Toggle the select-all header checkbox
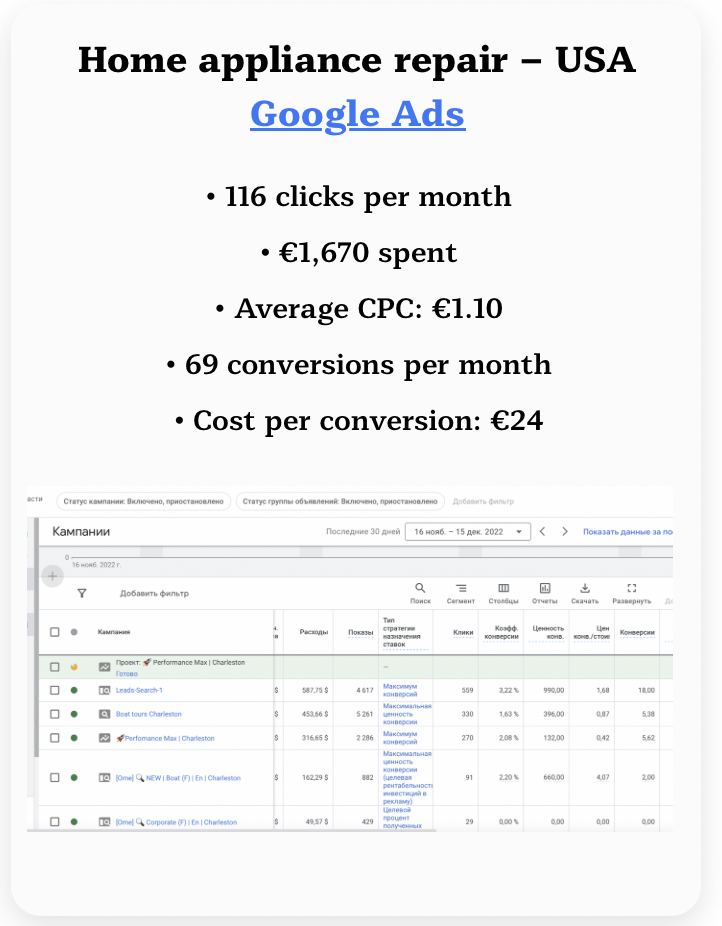722x926 pixels. (55, 632)
